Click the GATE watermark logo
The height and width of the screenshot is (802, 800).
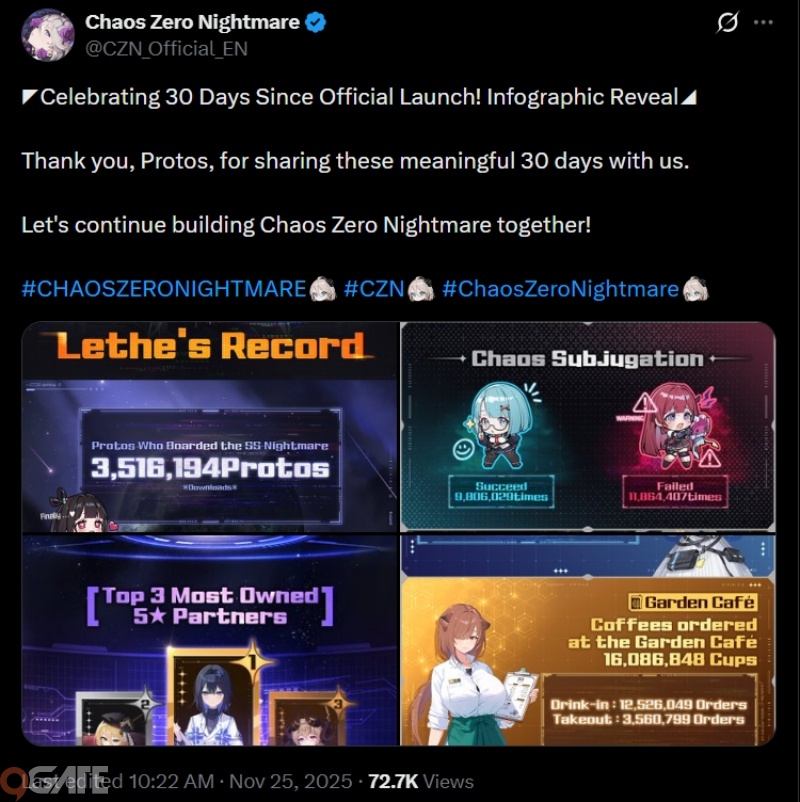pos(54,782)
